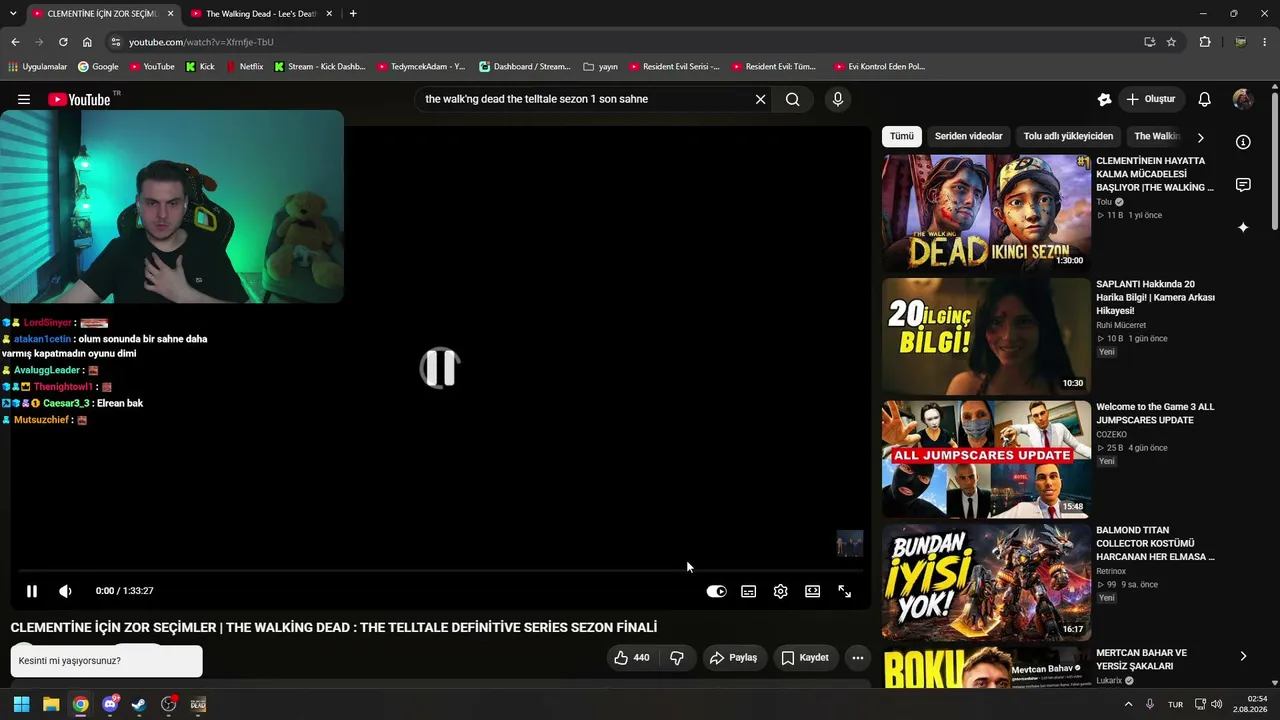Close the CLEMENTİNE İÇİN ZOR SEÇİMLER tab
This screenshot has width=1280, height=720.
tap(170, 14)
